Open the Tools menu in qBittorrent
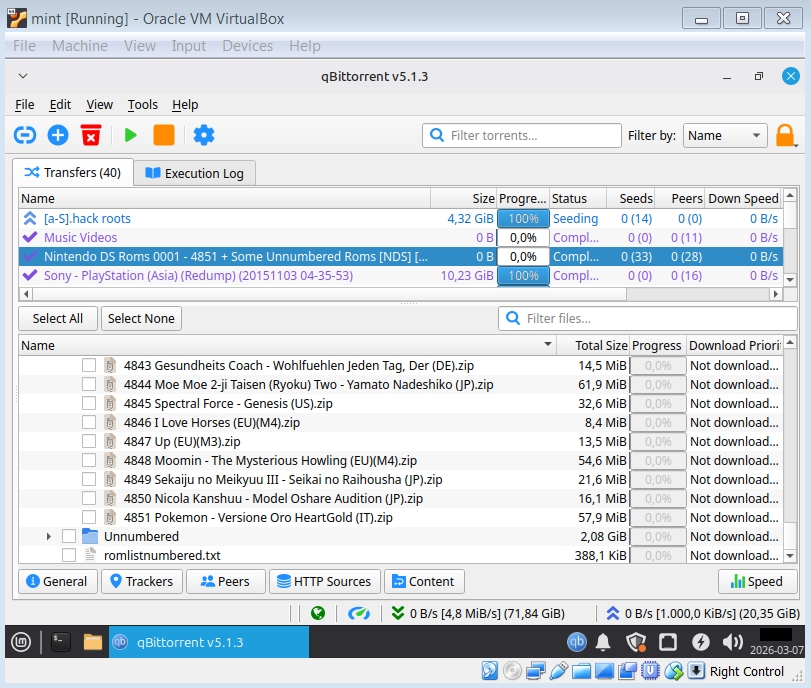Screen dimensions: 811x688 point(143,104)
